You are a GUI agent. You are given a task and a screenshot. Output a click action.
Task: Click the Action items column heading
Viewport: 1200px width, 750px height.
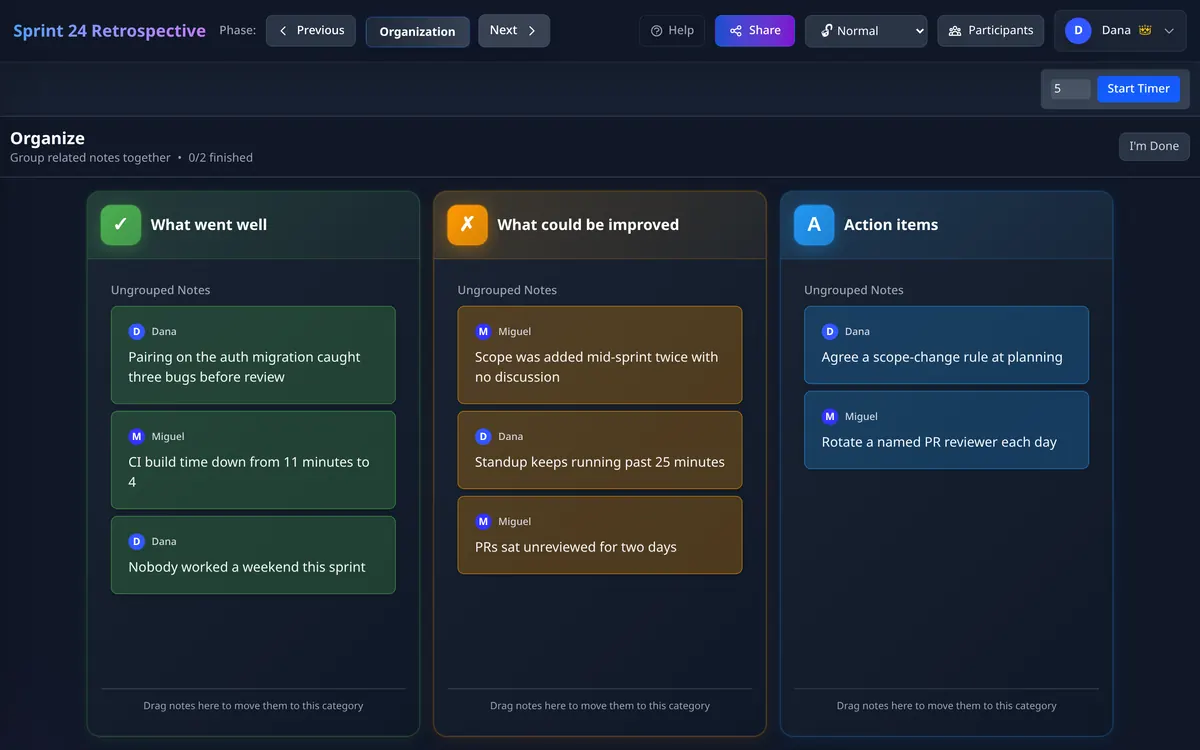[891, 225]
